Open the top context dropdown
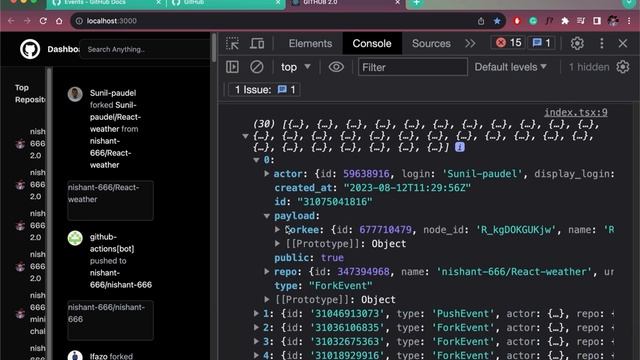The height and width of the screenshot is (360, 640). coord(296,67)
